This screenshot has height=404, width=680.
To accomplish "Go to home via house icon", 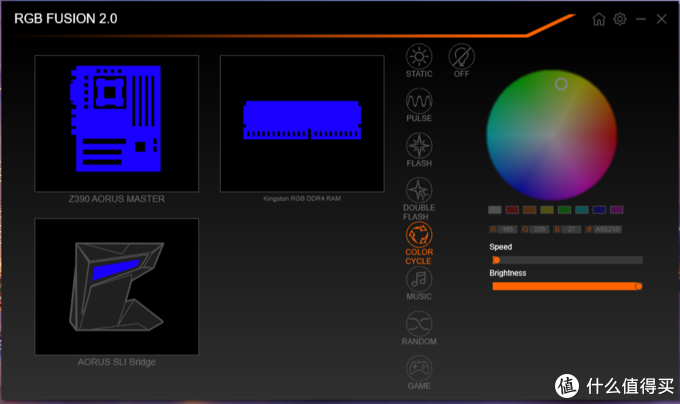I will [x=599, y=19].
